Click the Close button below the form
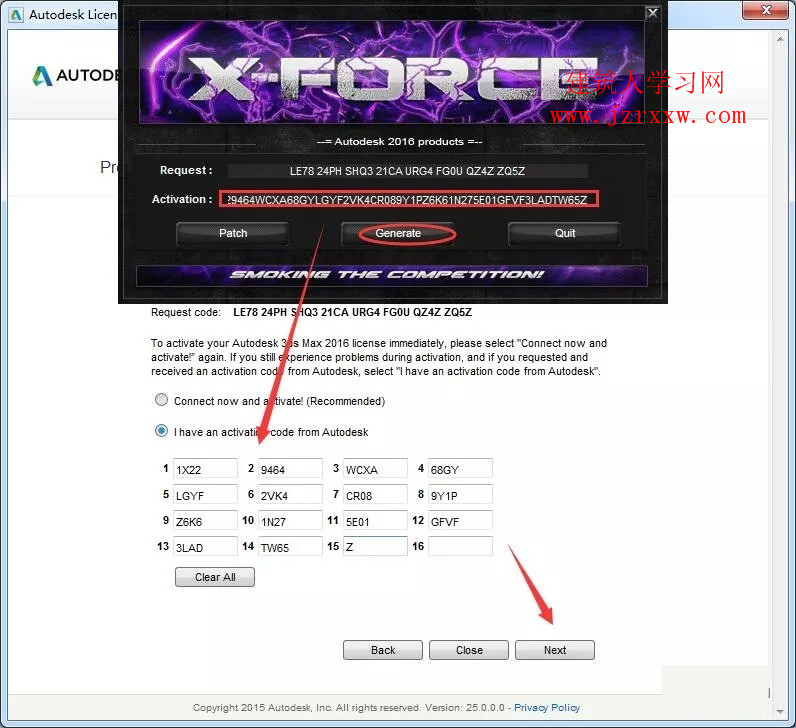 pyautogui.click(x=469, y=650)
